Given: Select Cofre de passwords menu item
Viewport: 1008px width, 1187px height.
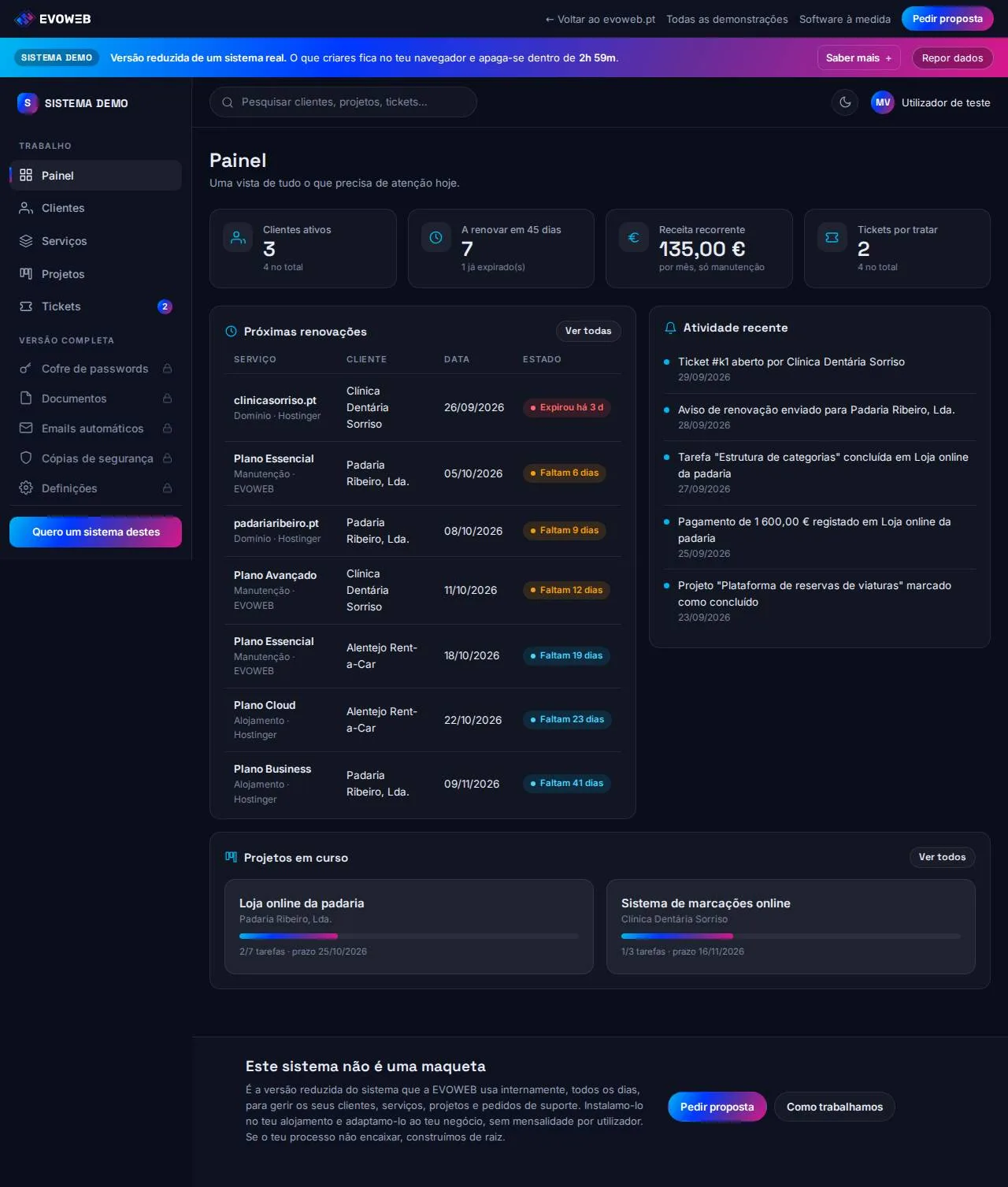Looking at the screenshot, I should pos(95,369).
